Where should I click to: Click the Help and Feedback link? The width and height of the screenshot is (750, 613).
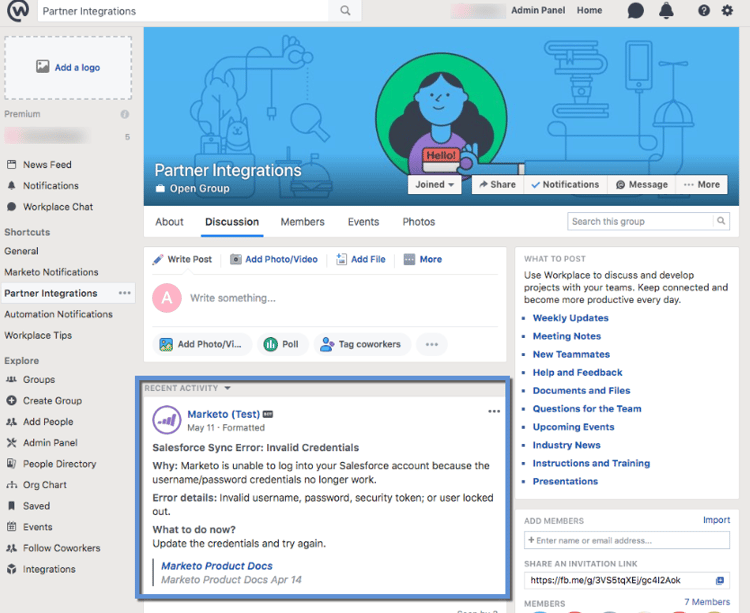tap(577, 372)
